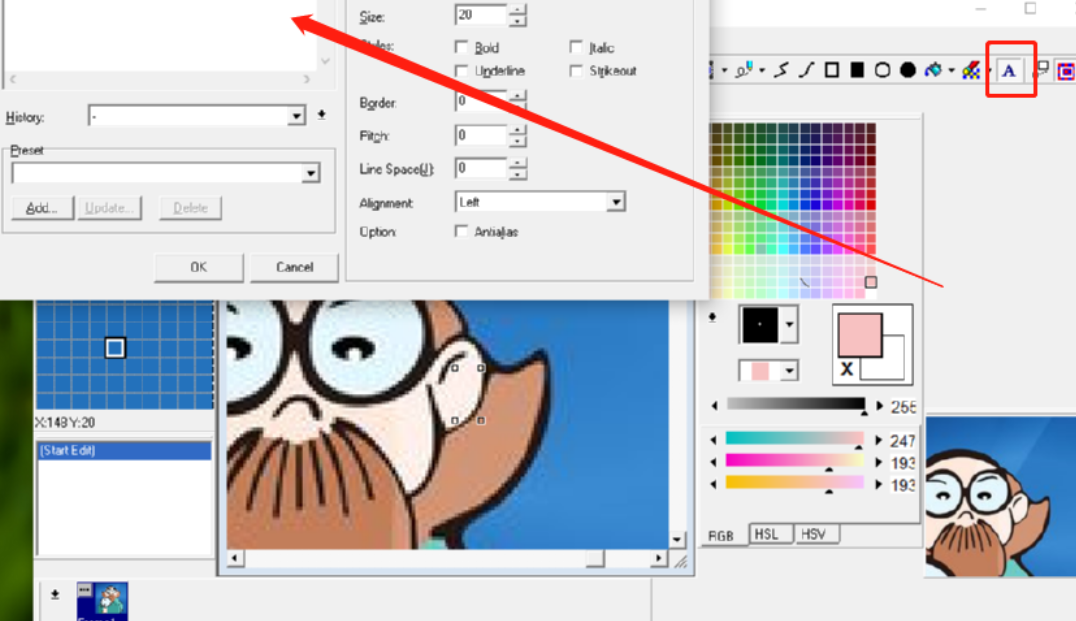Viewport: 1076px width, 621px height.
Task: Select the curve line tool
Action: pyautogui.click(x=807, y=69)
